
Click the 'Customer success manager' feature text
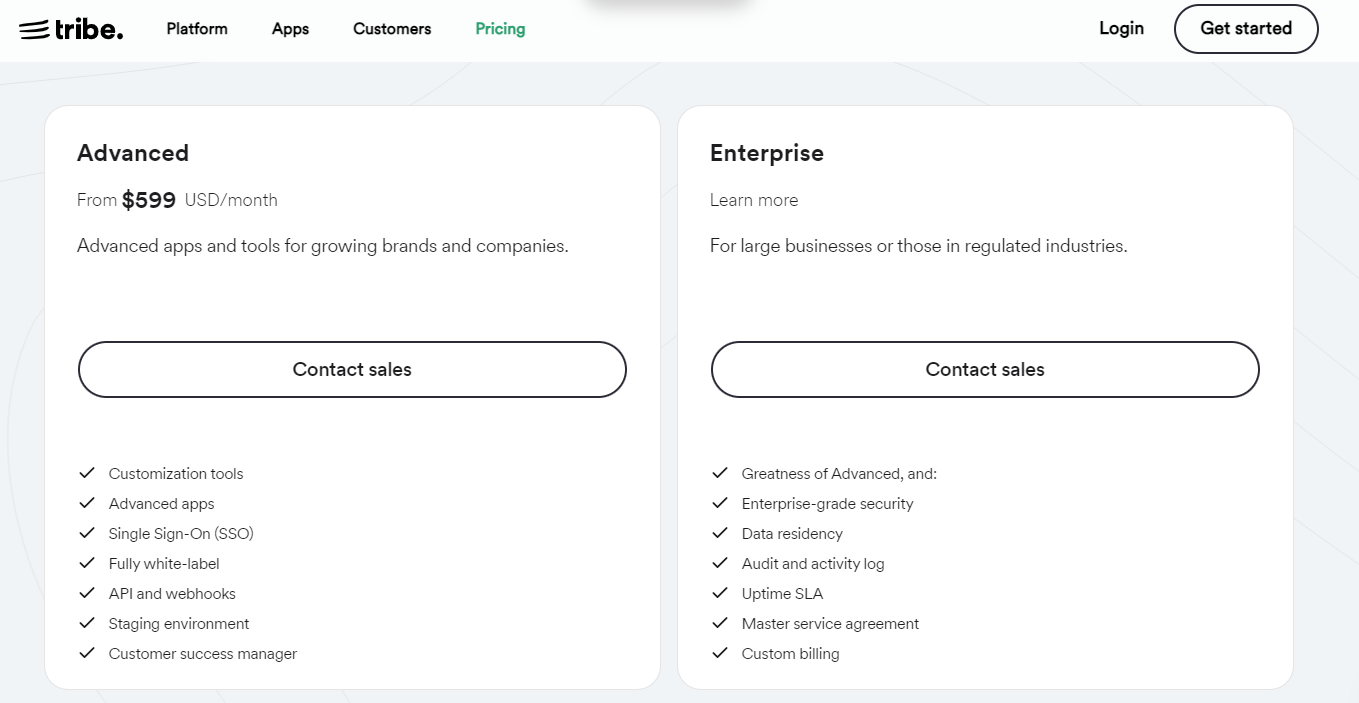coord(203,654)
